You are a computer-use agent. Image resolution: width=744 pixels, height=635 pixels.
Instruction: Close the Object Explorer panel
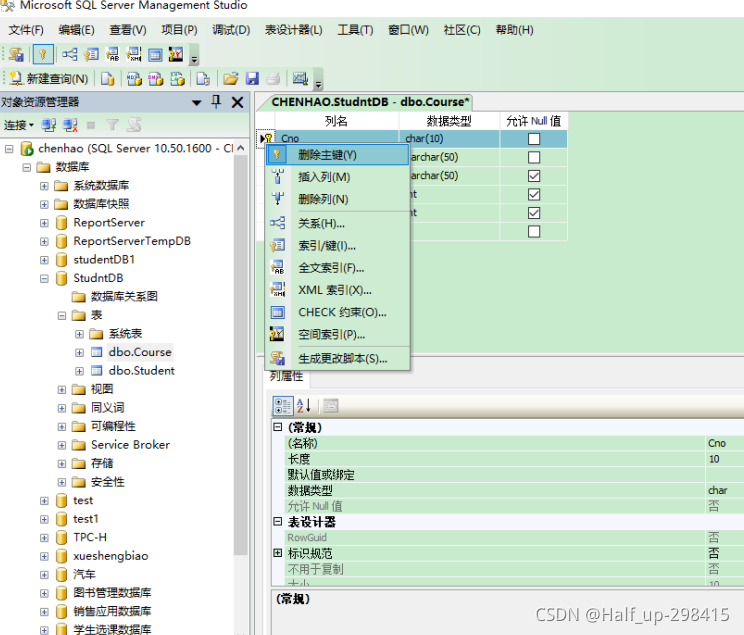click(x=237, y=102)
